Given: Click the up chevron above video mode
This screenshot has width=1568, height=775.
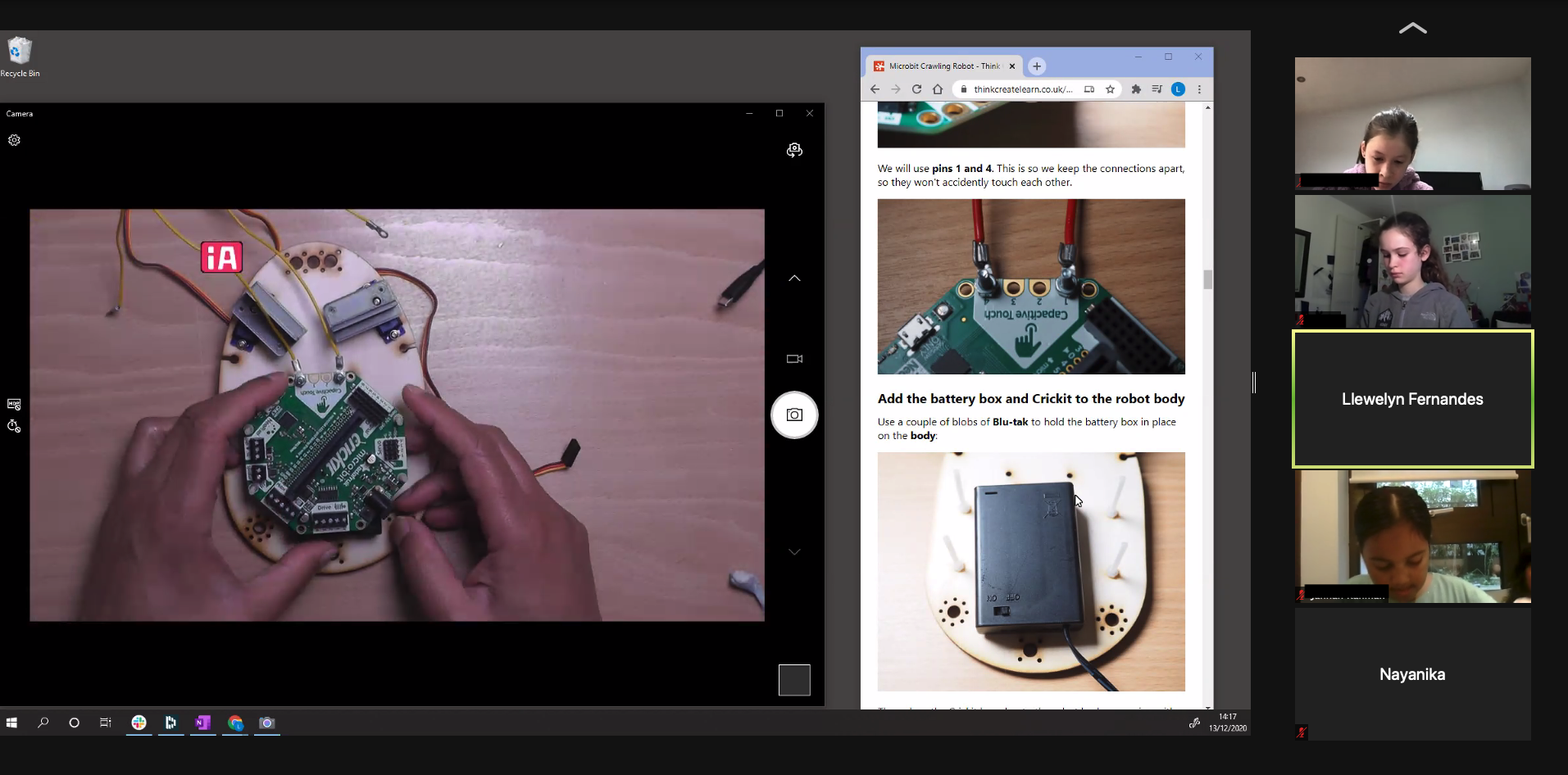Looking at the screenshot, I should pyautogui.click(x=794, y=279).
